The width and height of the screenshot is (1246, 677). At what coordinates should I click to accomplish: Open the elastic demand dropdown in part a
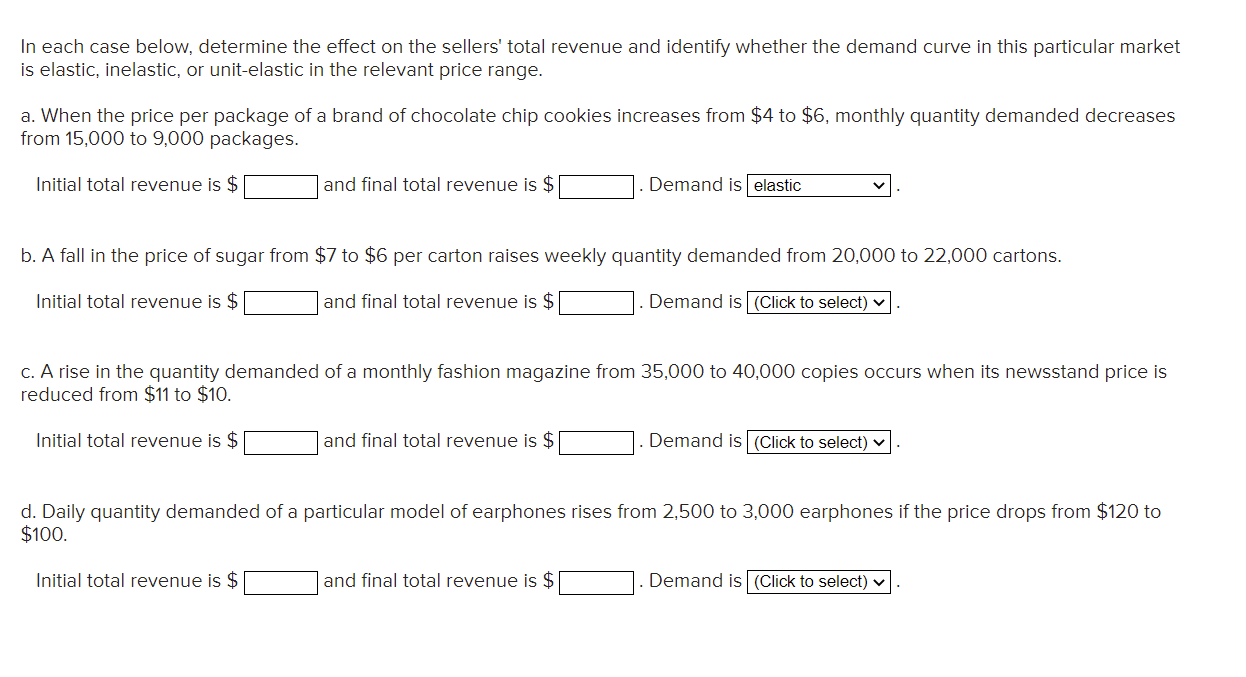(x=818, y=185)
